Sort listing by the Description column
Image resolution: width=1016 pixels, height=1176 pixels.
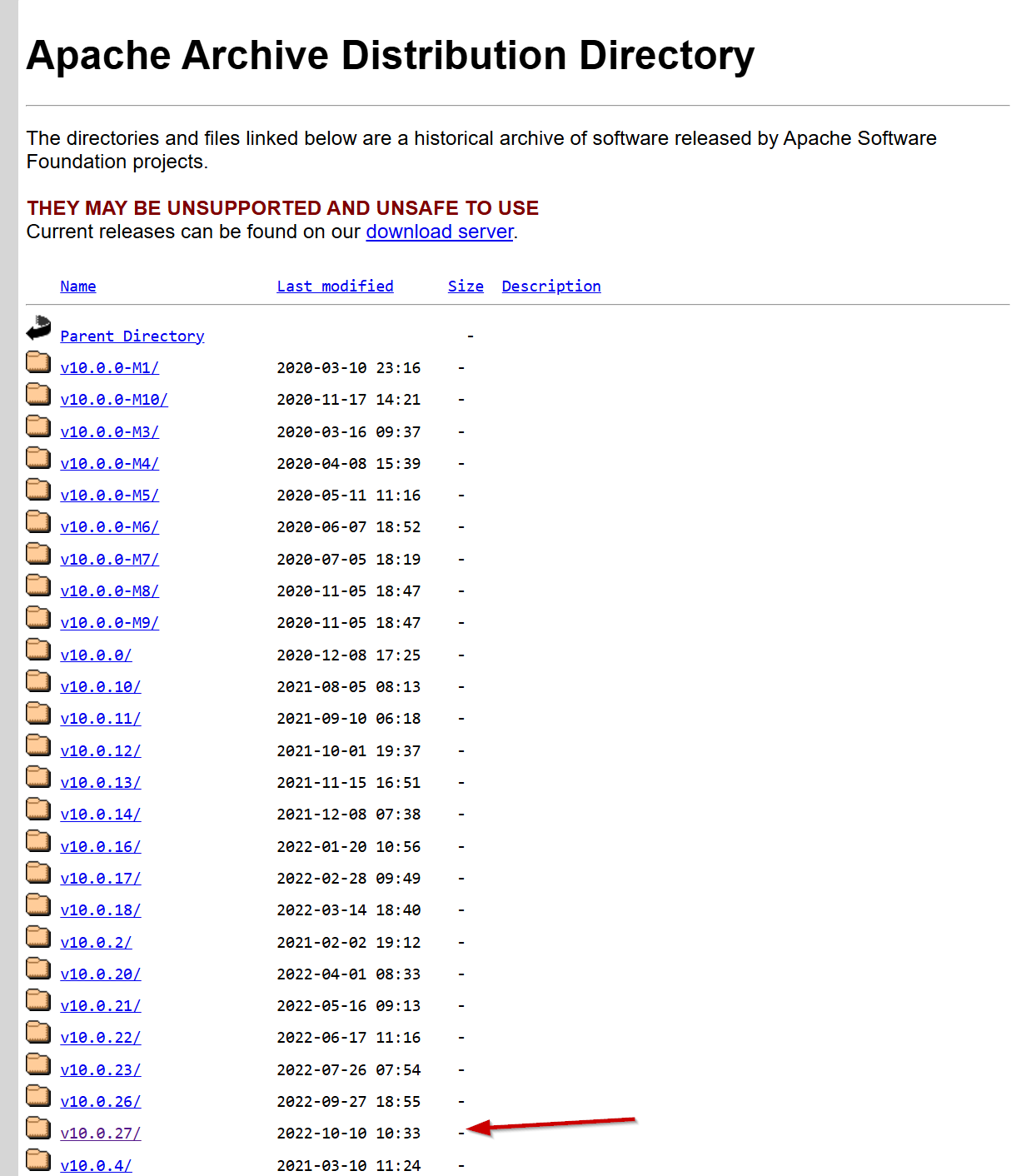550,287
